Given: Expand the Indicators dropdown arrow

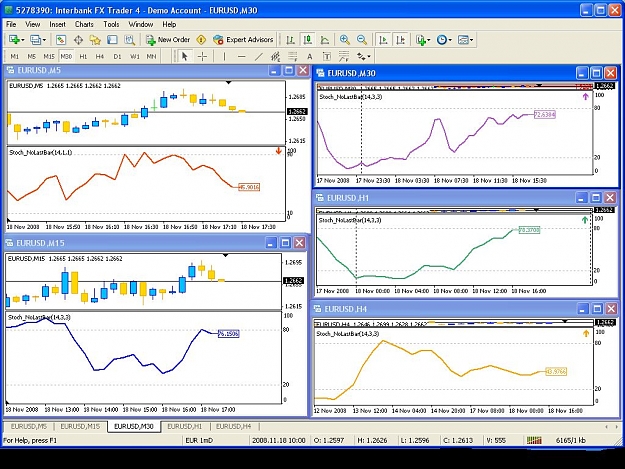Looking at the screenshot, I should 429,40.
